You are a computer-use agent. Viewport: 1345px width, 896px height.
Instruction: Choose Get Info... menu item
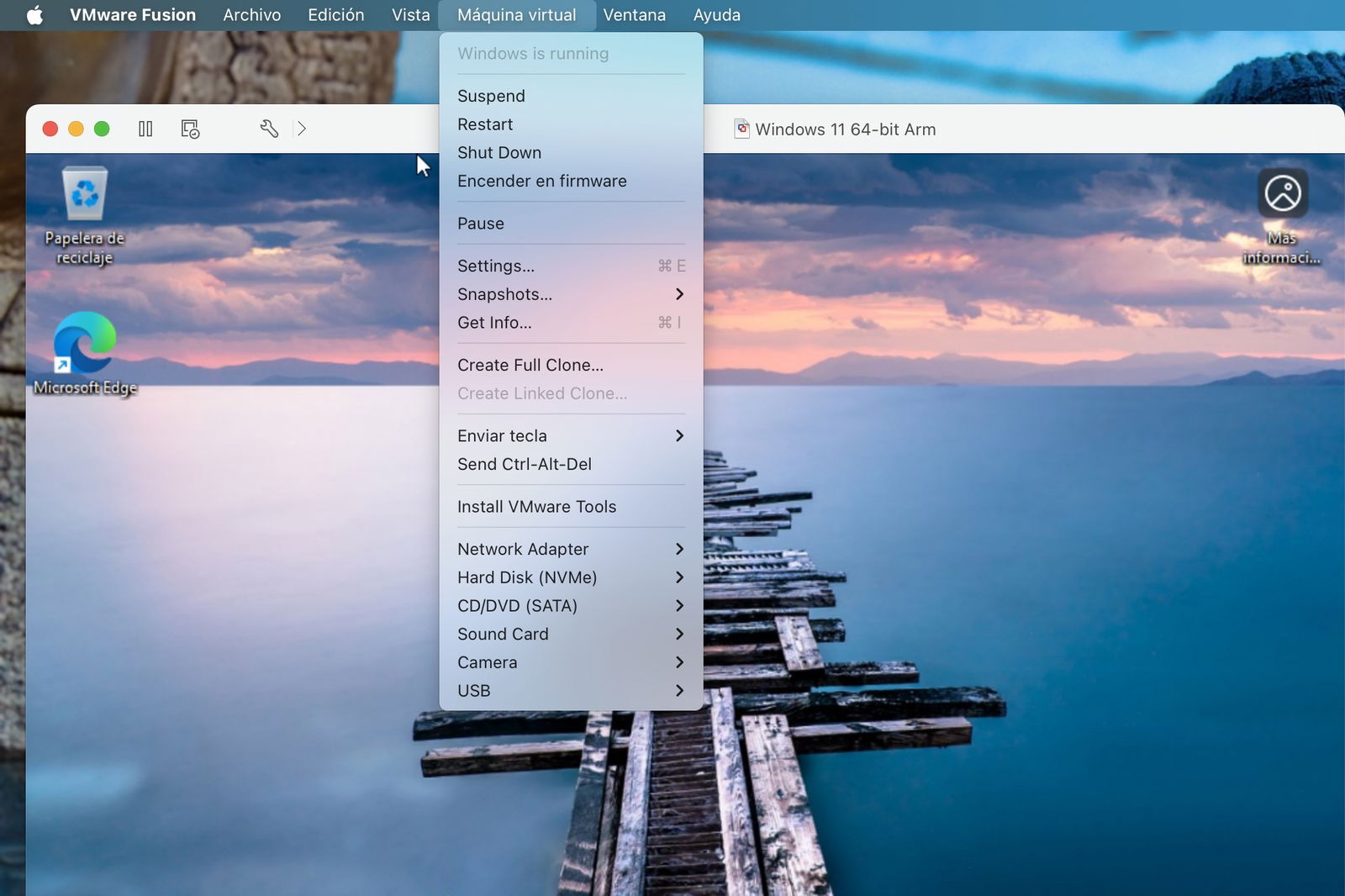[x=571, y=323]
